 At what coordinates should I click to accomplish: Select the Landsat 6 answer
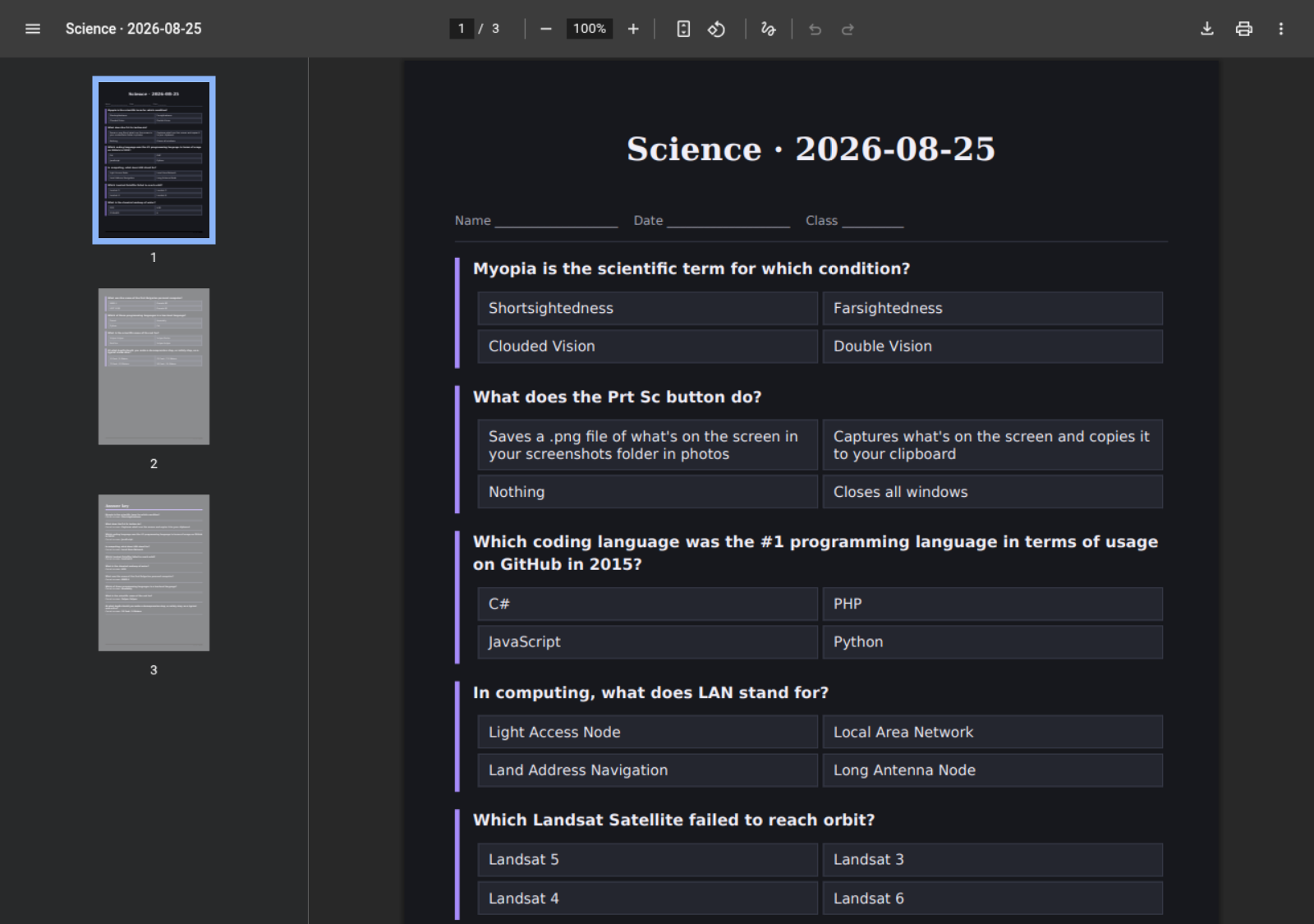[x=993, y=898]
